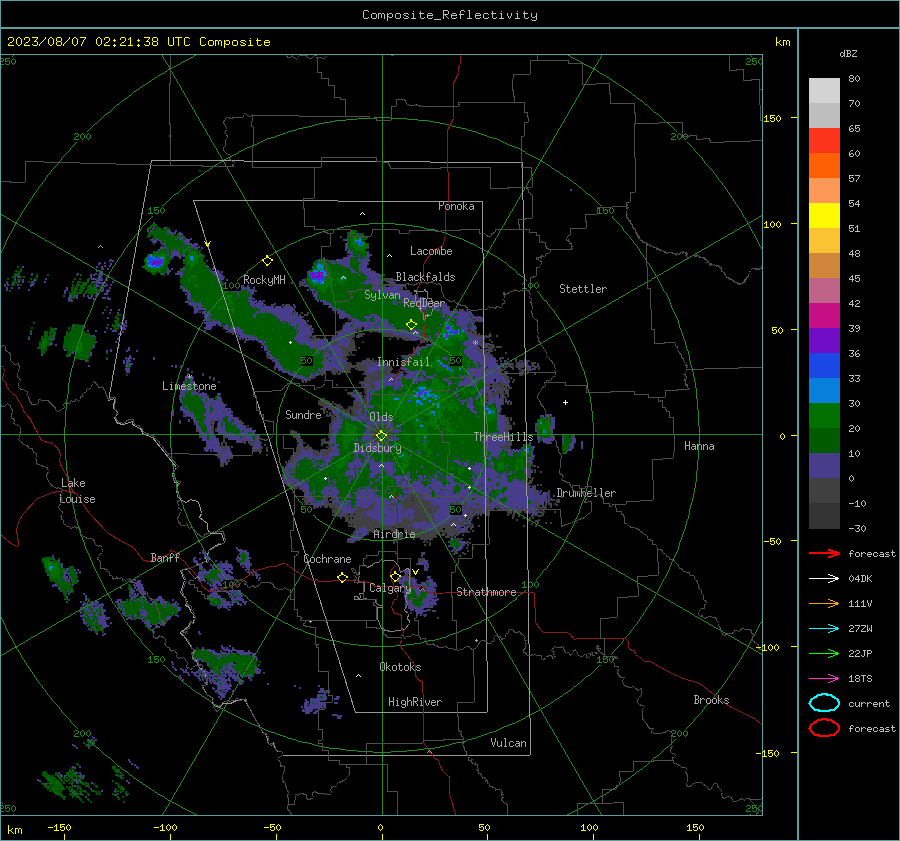The width and height of the screenshot is (900, 841).
Task: Click the cyan 27ZW arrow icon
Action: tap(824, 629)
